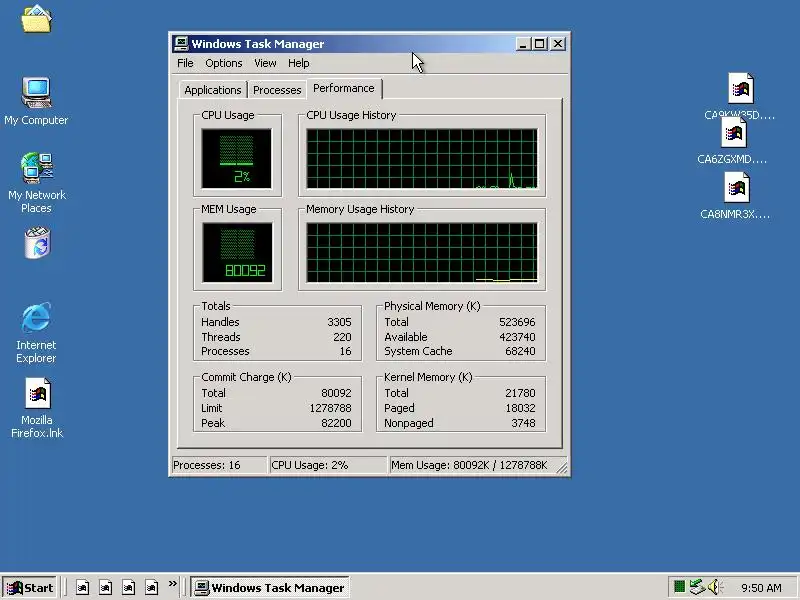Screen dimensions: 800x600
Task: Click the Nonpaged value 3748
Action: point(523,423)
